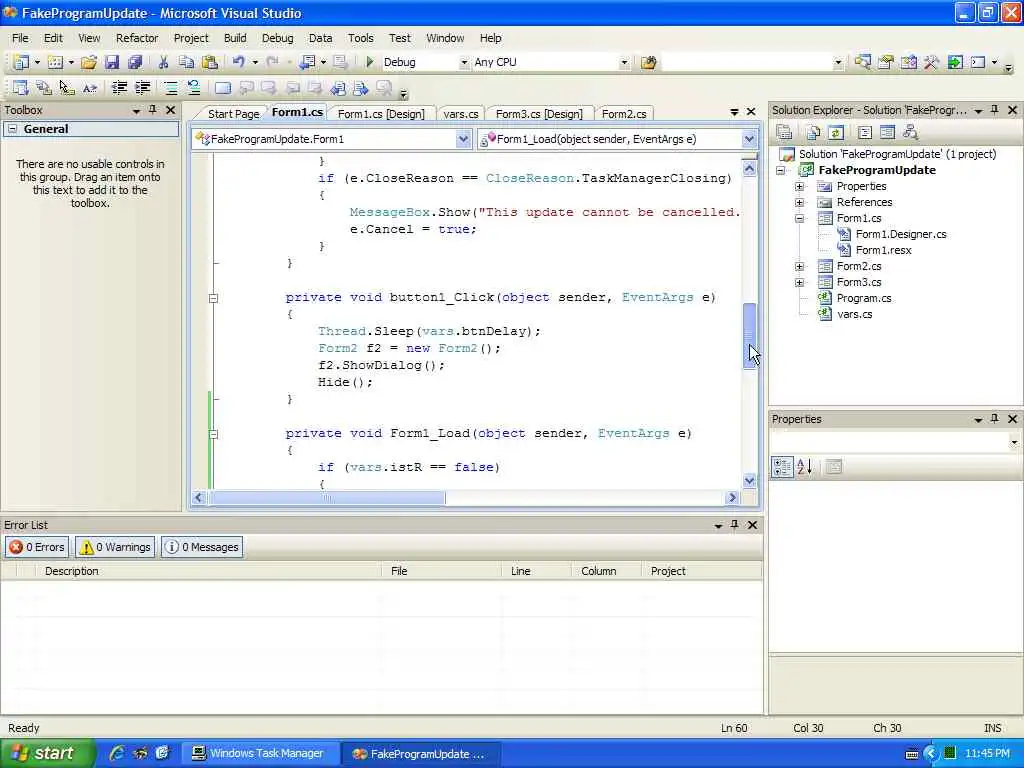The width and height of the screenshot is (1024, 768).
Task: Click Show All Files in Solution Explorer
Action: coord(813,133)
